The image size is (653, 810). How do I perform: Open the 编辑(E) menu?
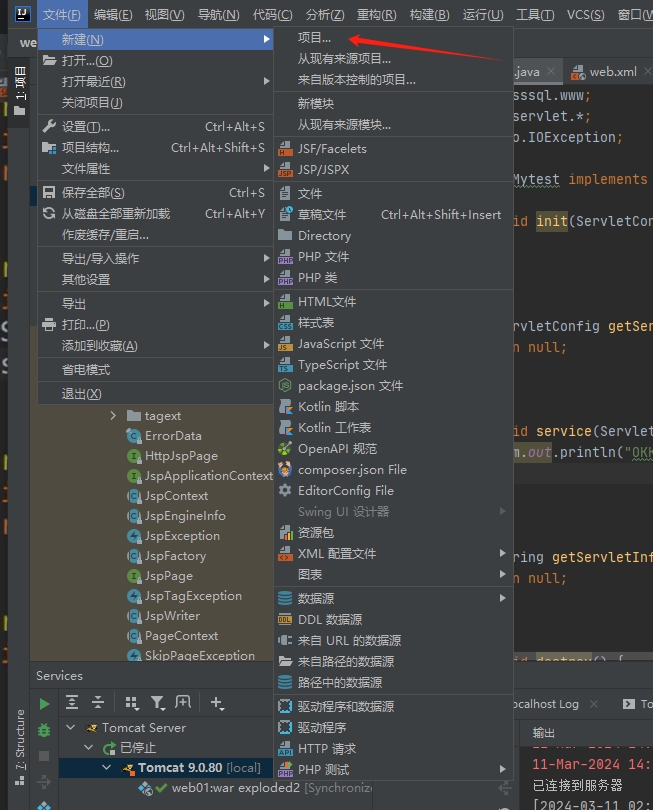click(x=113, y=14)
